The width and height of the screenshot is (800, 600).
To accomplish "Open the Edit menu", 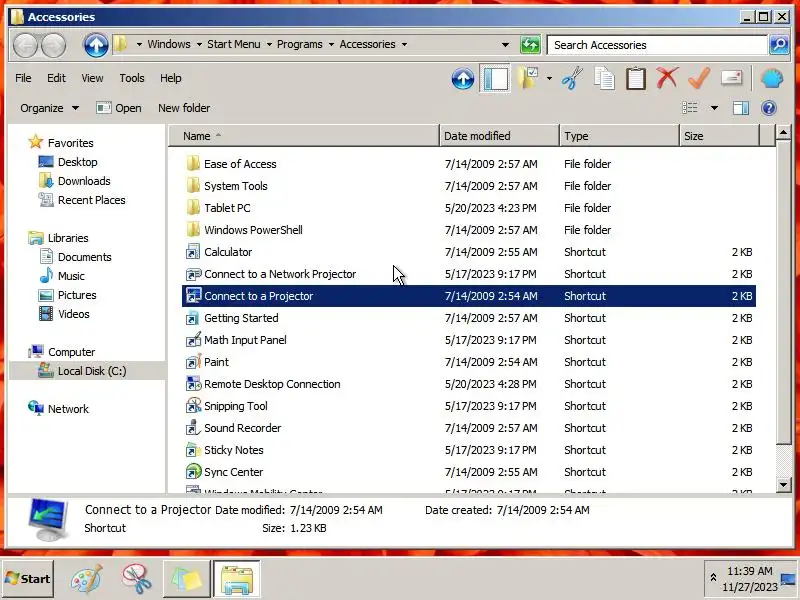I will tap(56, 78).
